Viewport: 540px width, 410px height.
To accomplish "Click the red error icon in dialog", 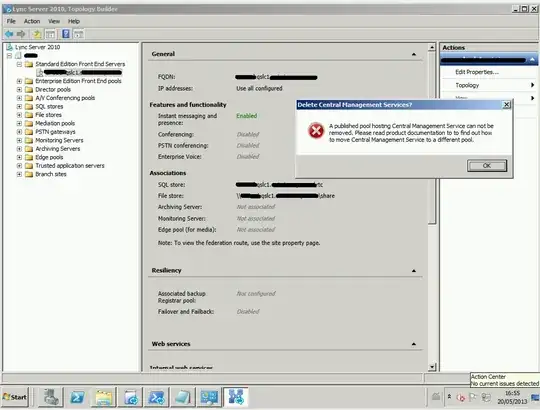I will pyautogui.click(x=316, y=131).
